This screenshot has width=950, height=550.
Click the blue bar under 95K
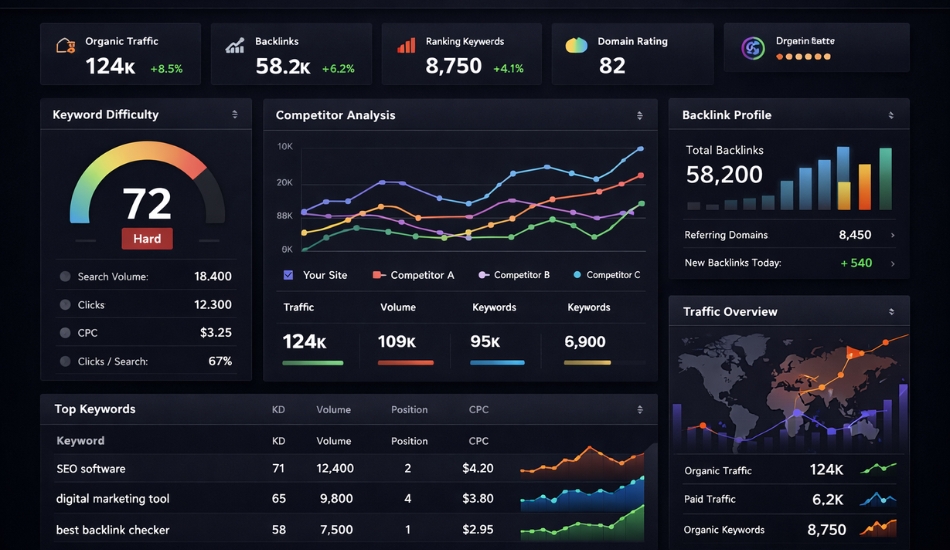pyautogui.click(x=497, y=363)
